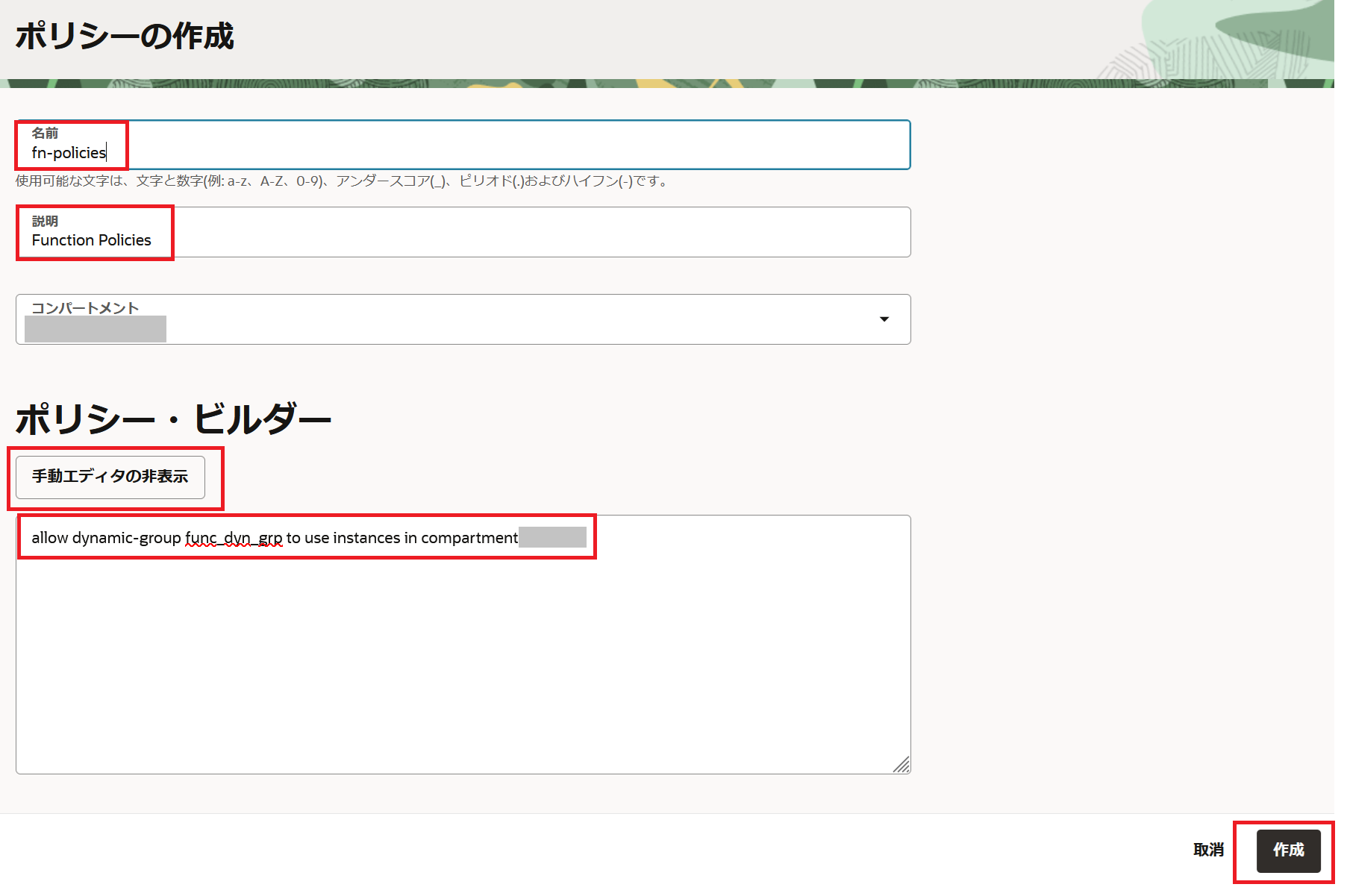Click inside the policy statement text area
The height and width of the screenshot is (896, 1347).
(463, 657)
